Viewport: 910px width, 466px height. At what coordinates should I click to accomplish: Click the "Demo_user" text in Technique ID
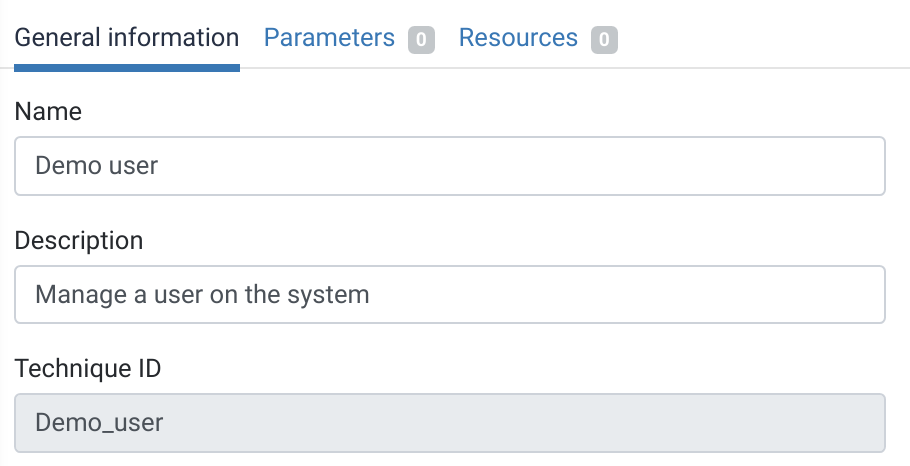[x=99, y=423]
